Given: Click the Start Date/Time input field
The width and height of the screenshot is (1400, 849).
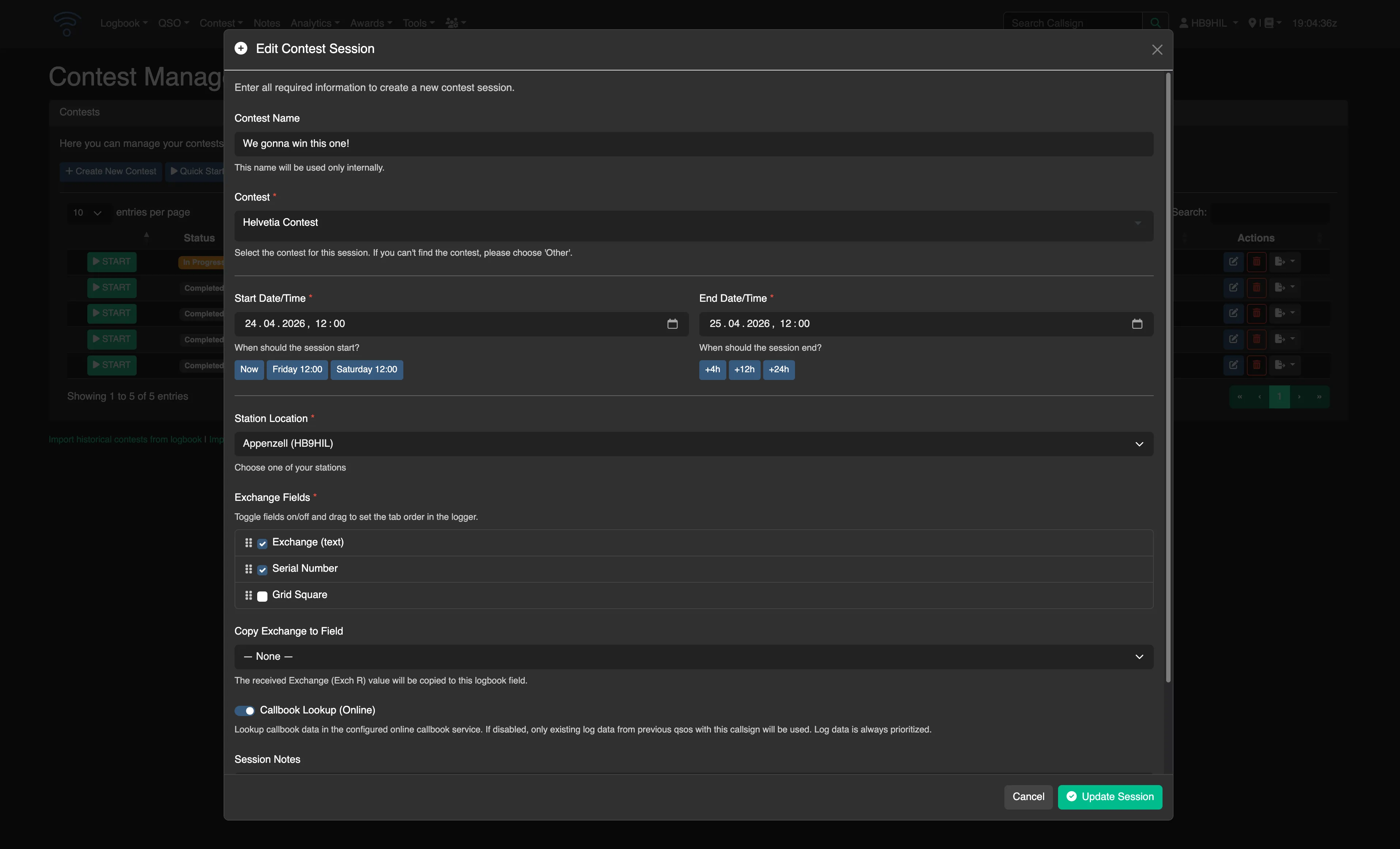Looking at the screenshot, I should pos(461,324).
